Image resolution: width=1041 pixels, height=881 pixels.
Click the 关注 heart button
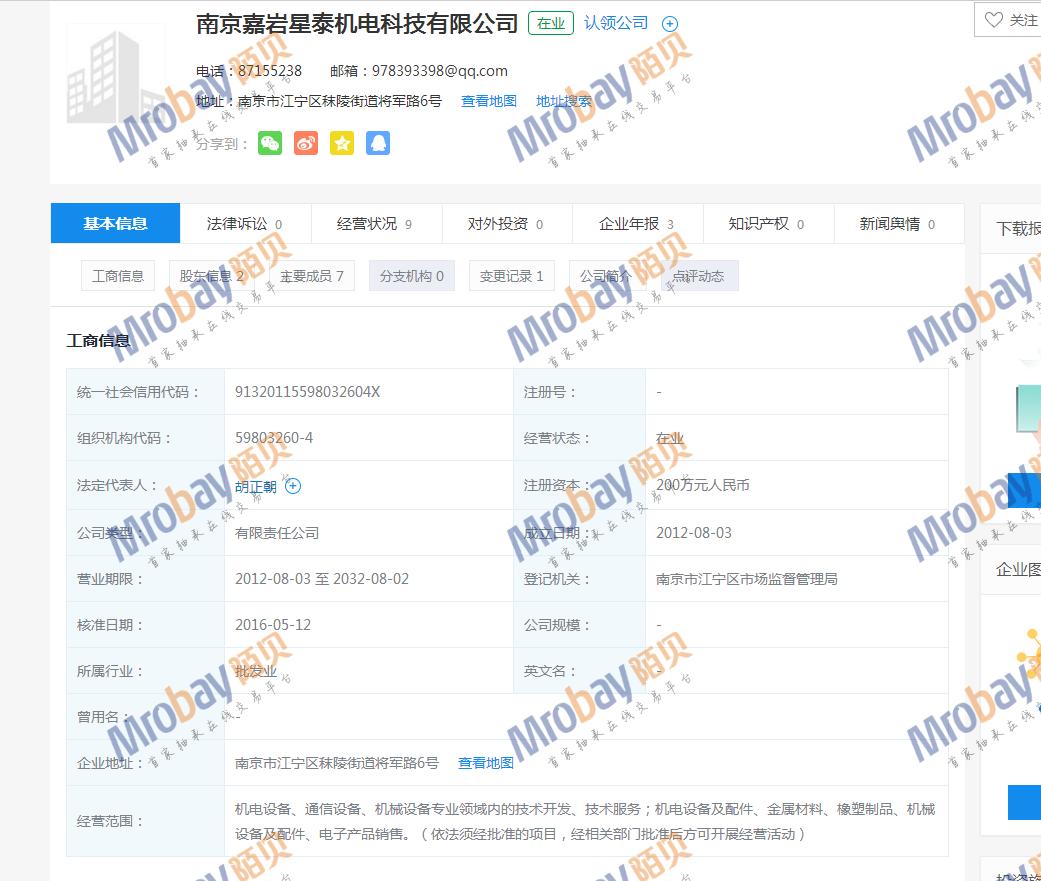1011,20
